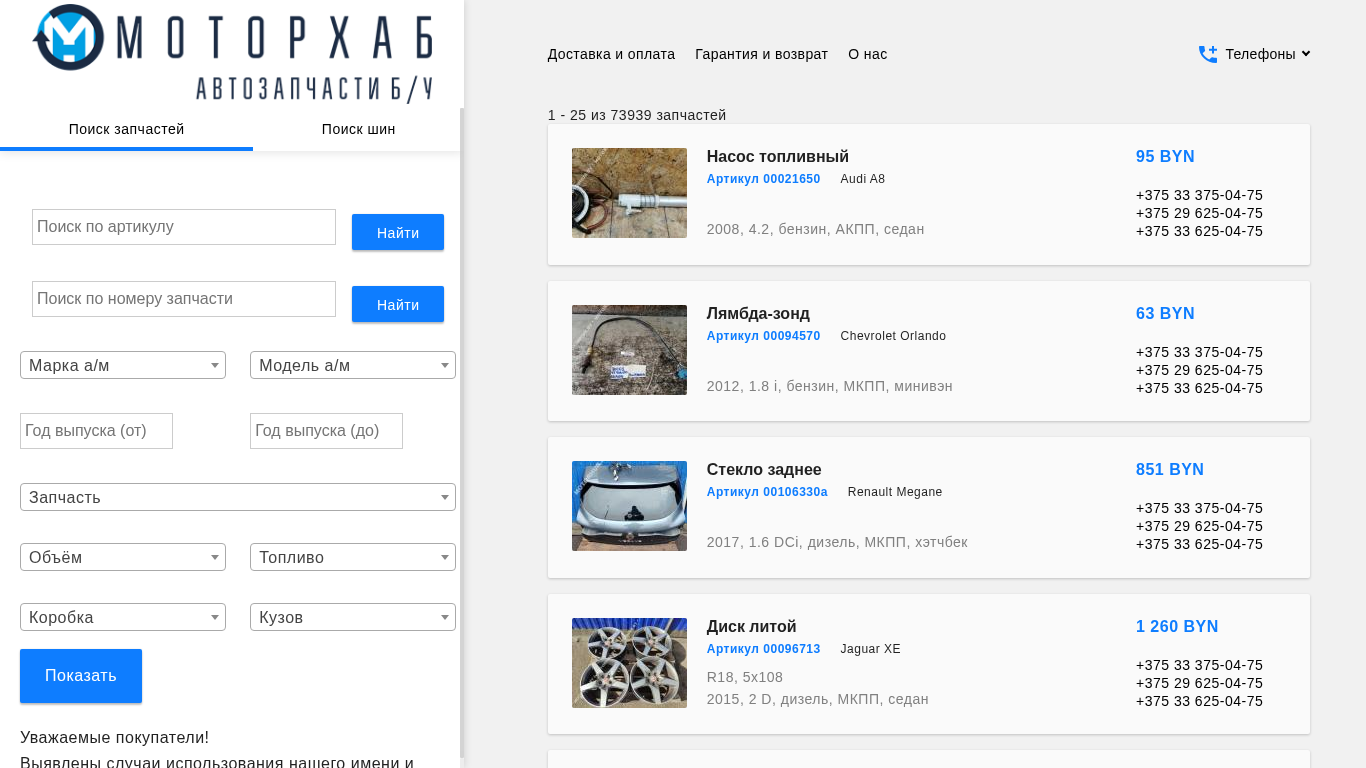This screenshot has width=1366, height=768.
Task: Click the Audi A8 model label
Action: 863,179
